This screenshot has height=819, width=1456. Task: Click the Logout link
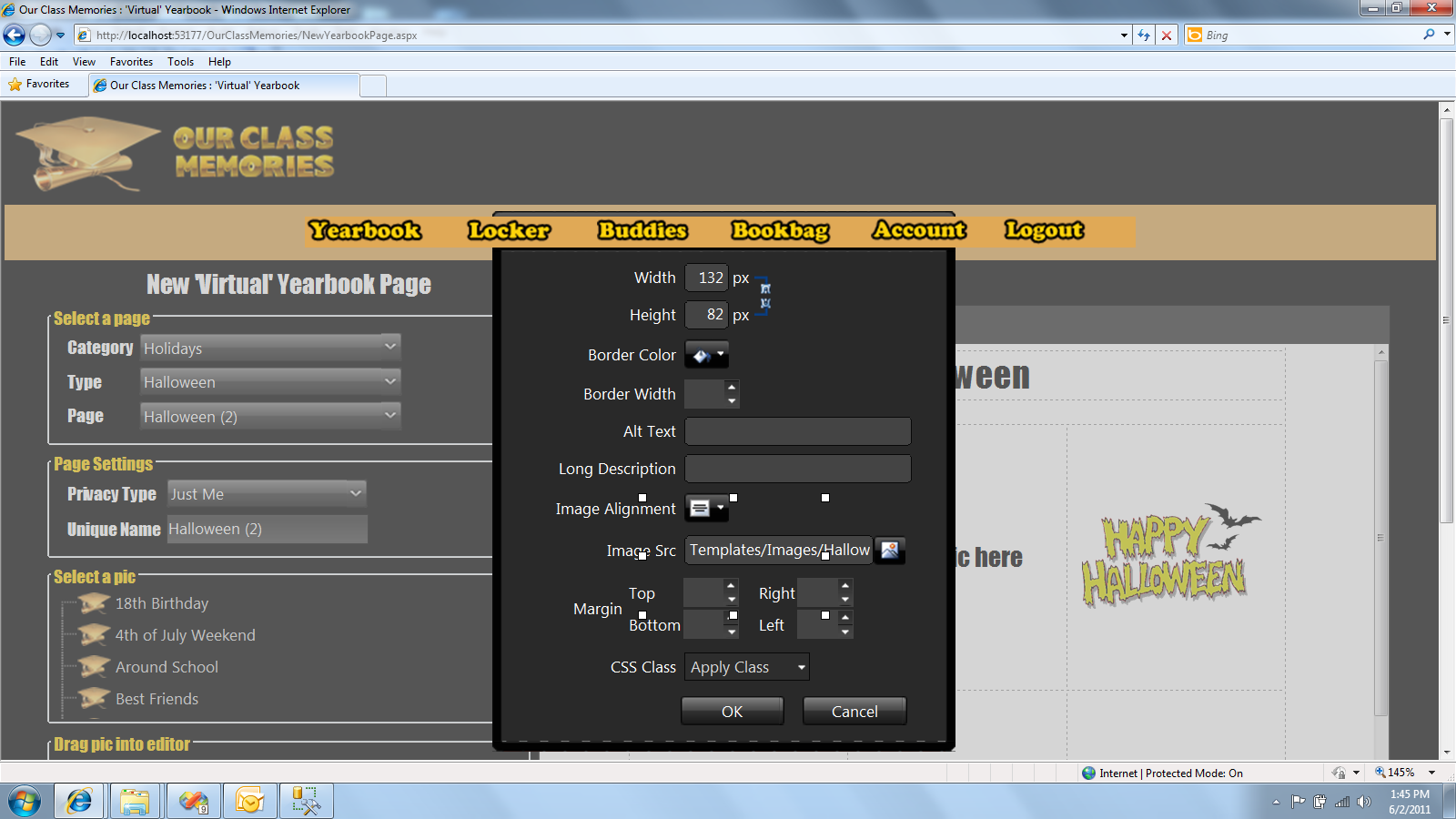(1044, 230)
